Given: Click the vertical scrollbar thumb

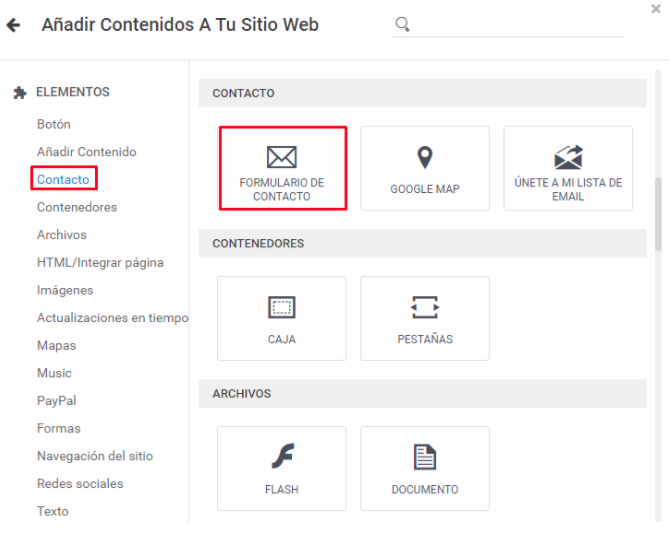Looking at the screenshot, I should click(x=658, y=214).
